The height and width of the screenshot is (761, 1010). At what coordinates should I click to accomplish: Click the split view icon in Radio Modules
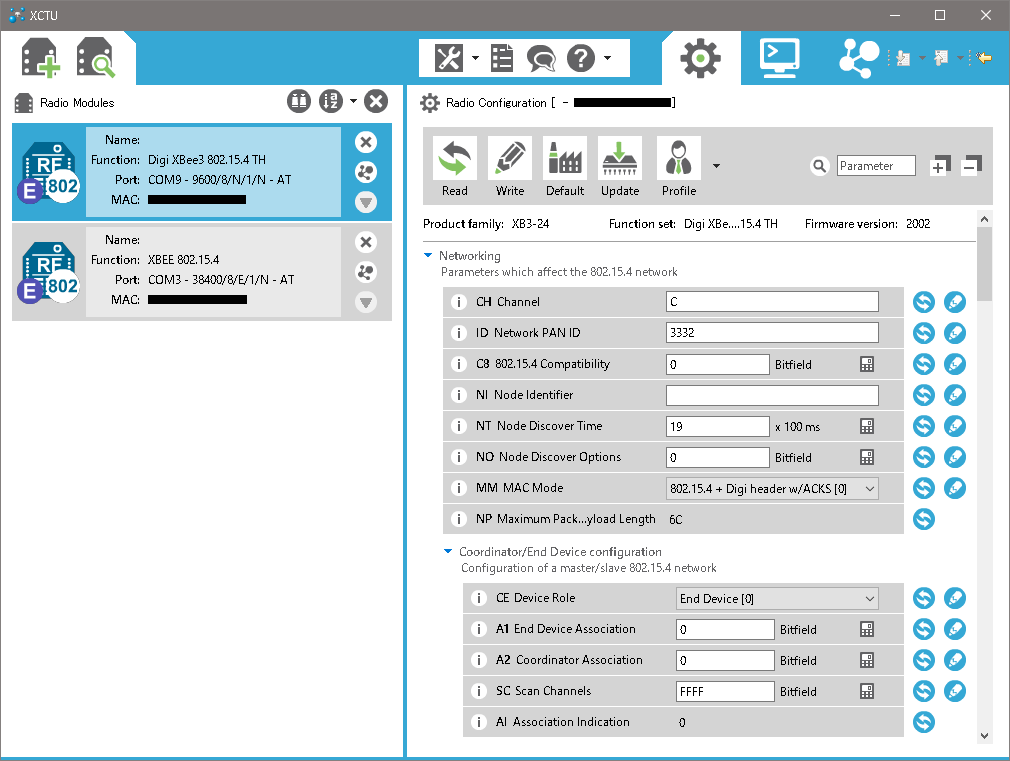coord(299,101)
